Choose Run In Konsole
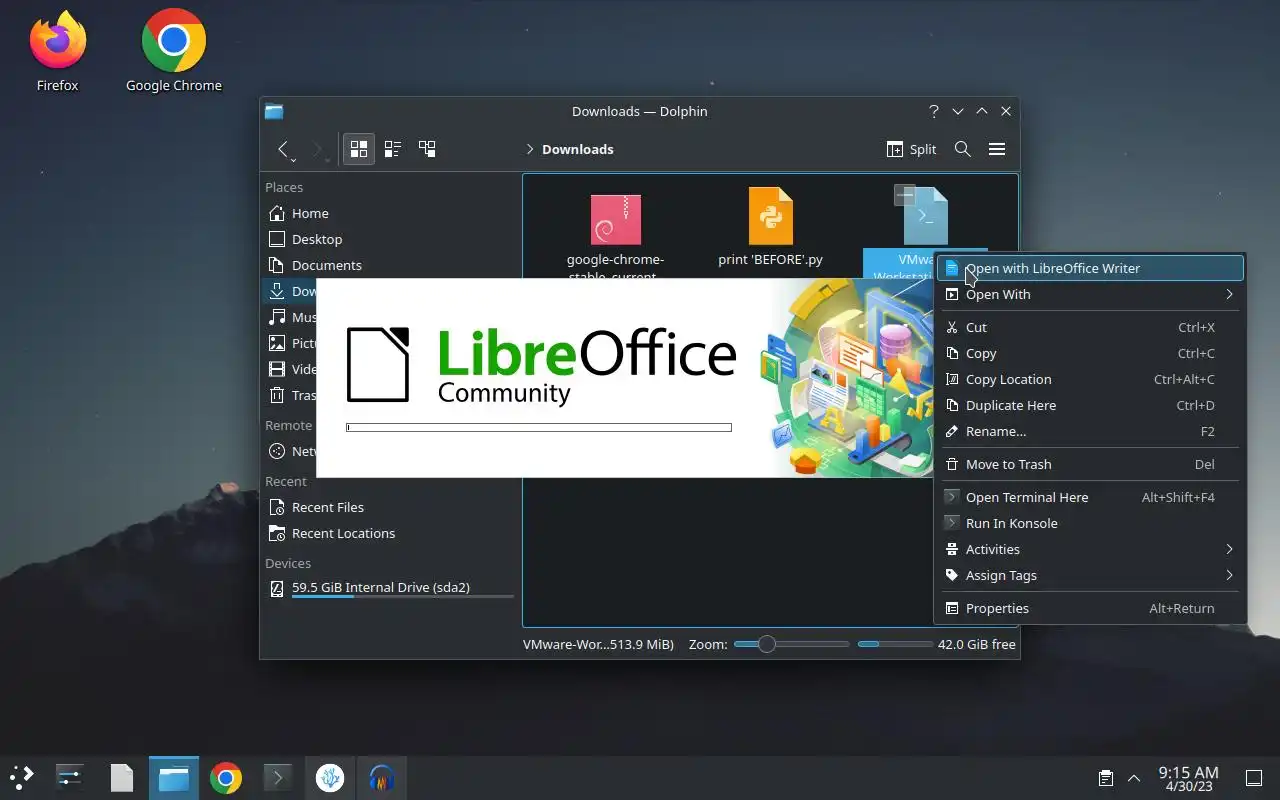Viewport: 1280px width, 800px height. 1090,523
